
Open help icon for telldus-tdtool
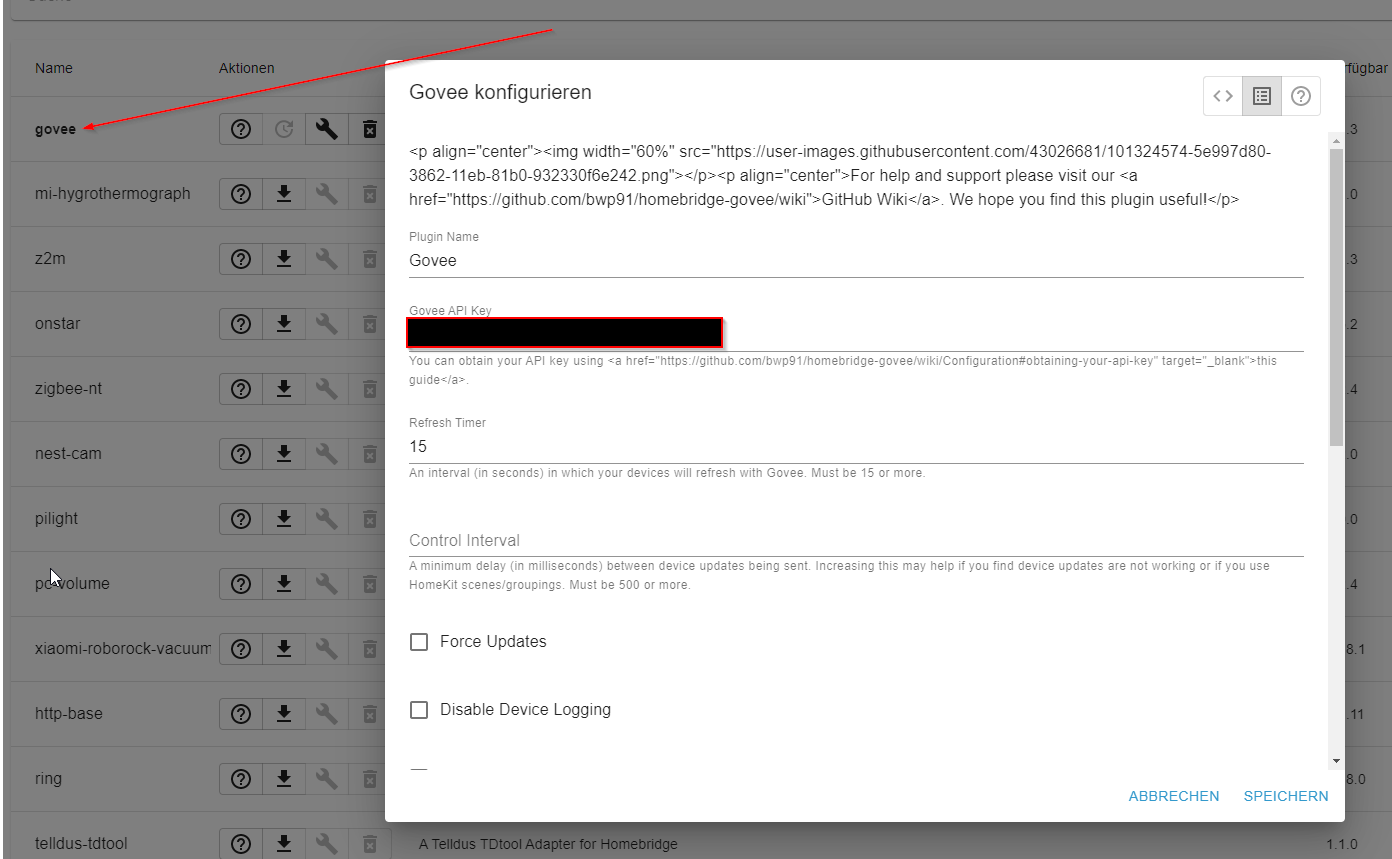241,844
